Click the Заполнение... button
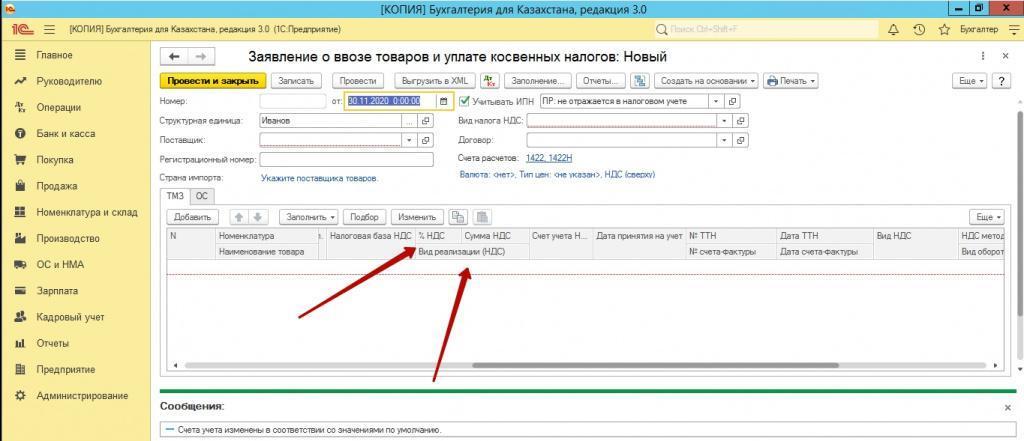The width and height of the screenshot is (1024, 441). (537, 81)
